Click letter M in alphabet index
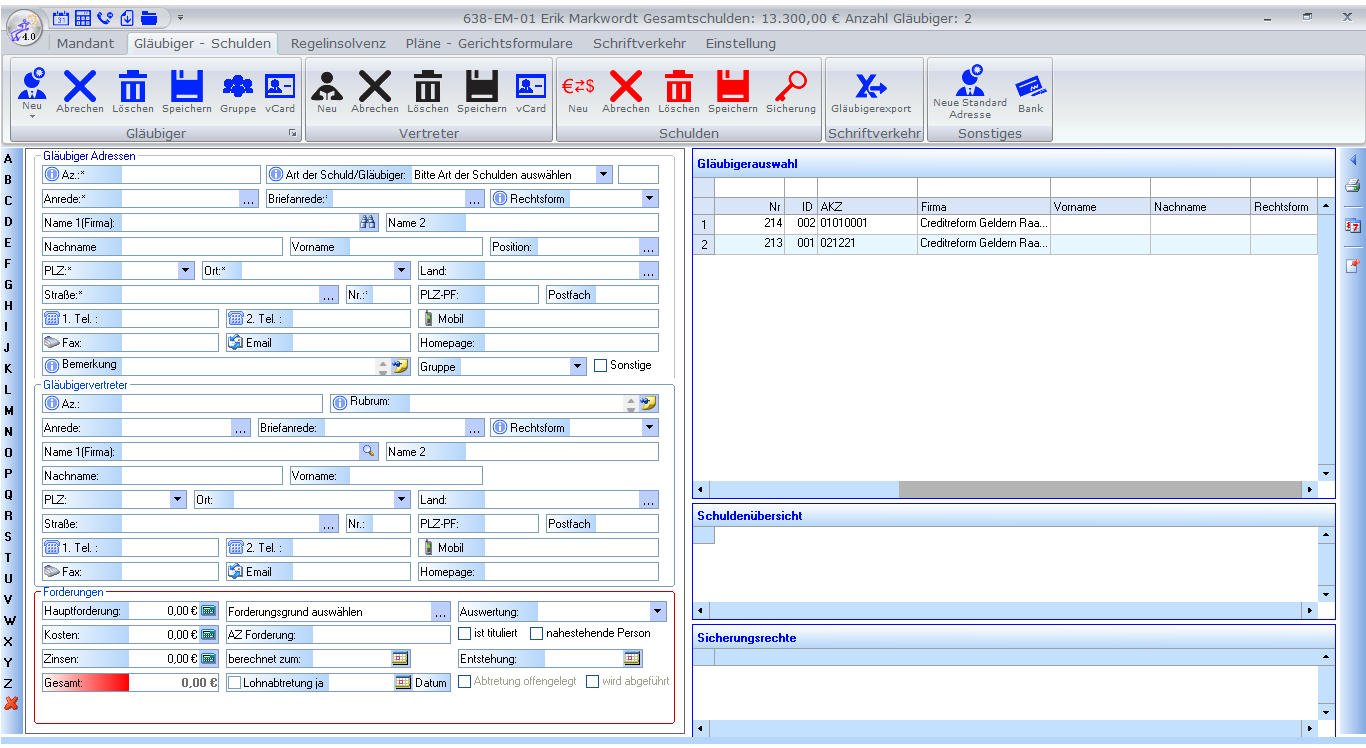 (9, 410)
